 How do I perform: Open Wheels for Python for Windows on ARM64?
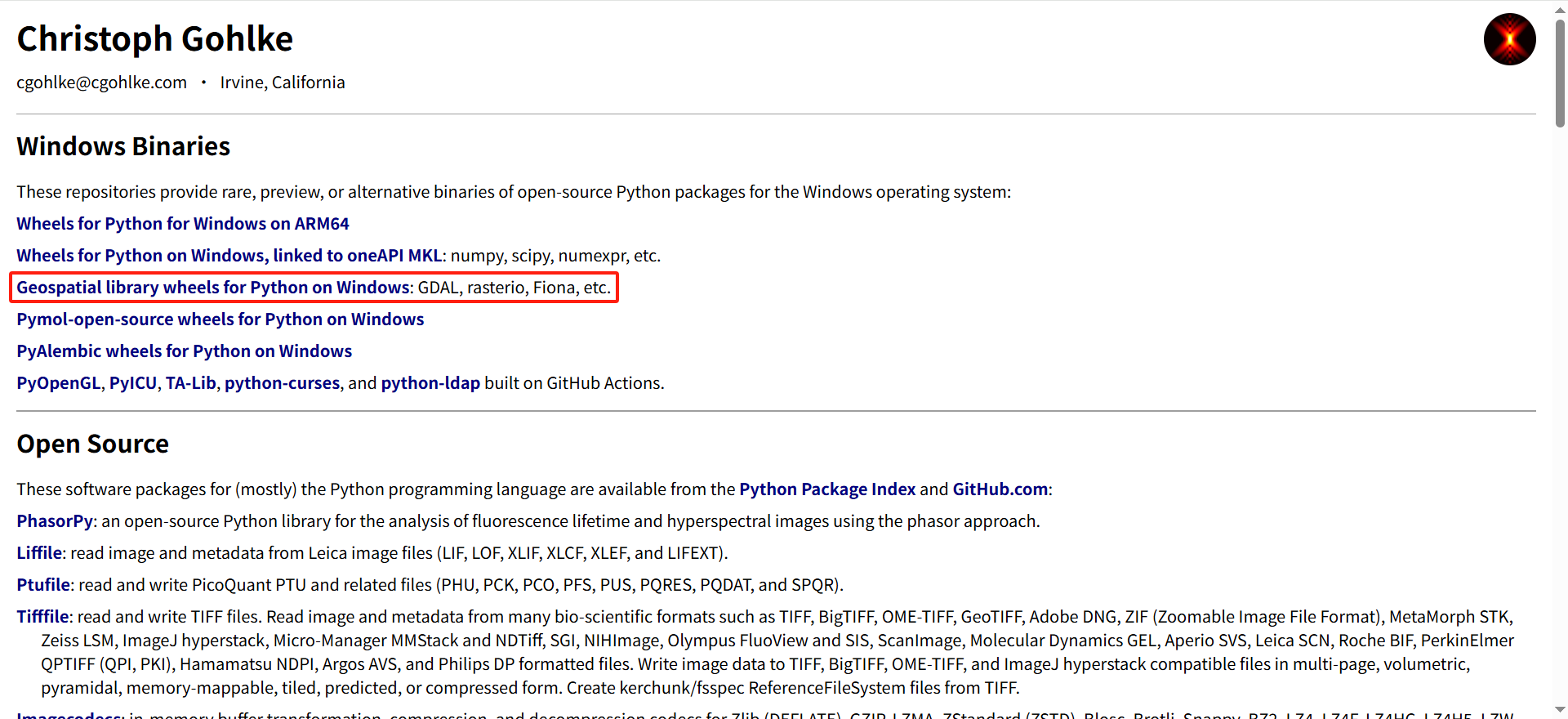pos(183,224)
